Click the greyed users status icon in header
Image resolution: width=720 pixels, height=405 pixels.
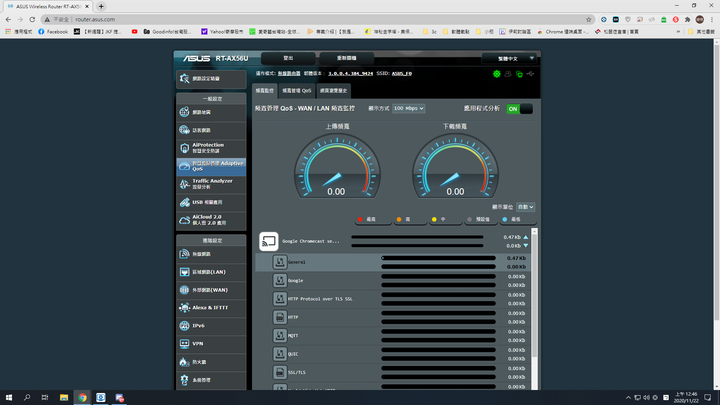[x=508, y=74]
